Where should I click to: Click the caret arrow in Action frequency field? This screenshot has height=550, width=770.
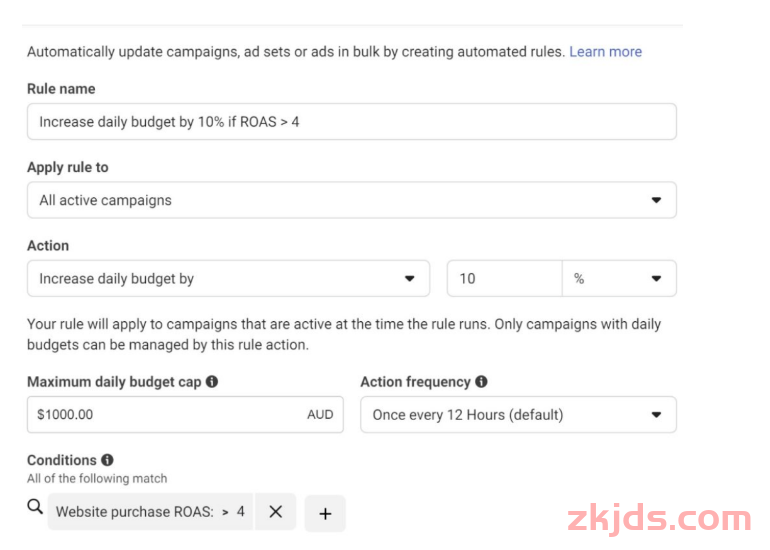coord(656,414)
